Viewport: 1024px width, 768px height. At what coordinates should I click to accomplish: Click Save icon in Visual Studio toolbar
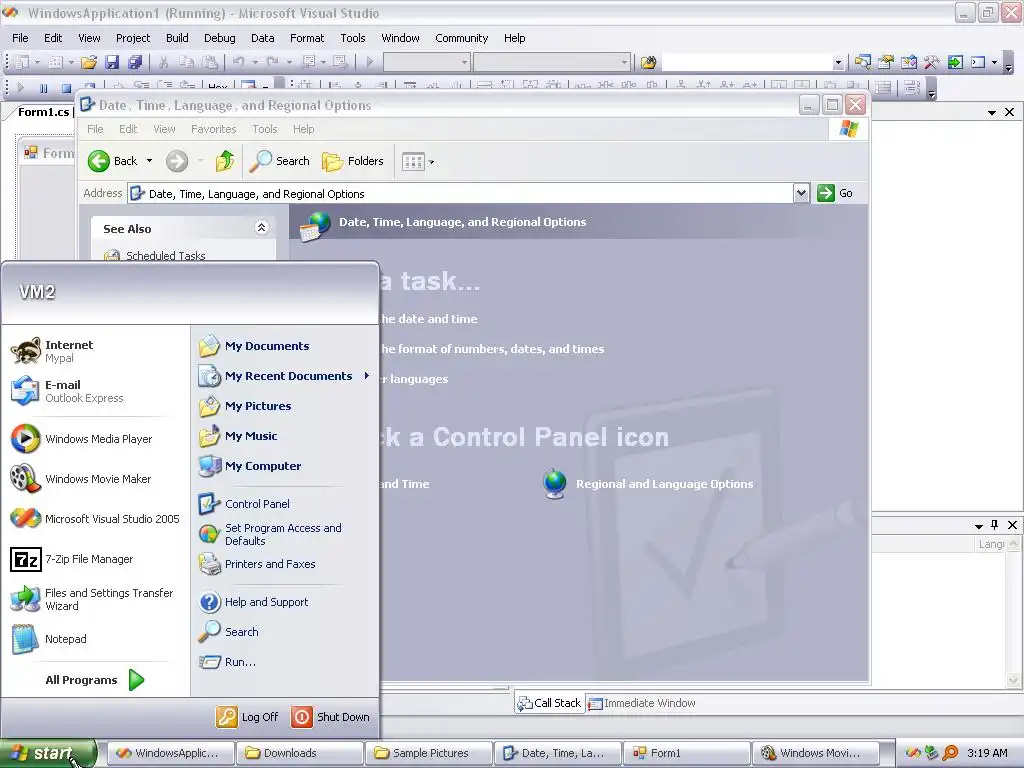112,62
